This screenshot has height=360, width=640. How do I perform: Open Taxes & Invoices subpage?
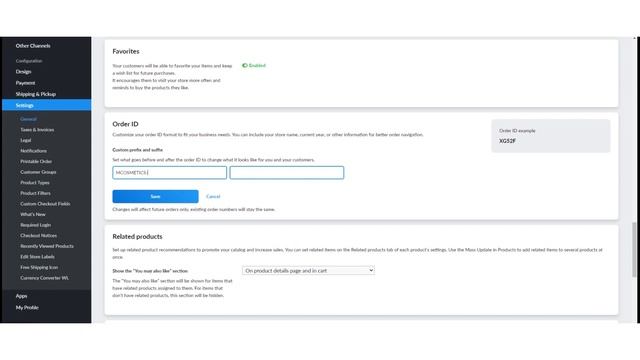(x=37, y=130)
